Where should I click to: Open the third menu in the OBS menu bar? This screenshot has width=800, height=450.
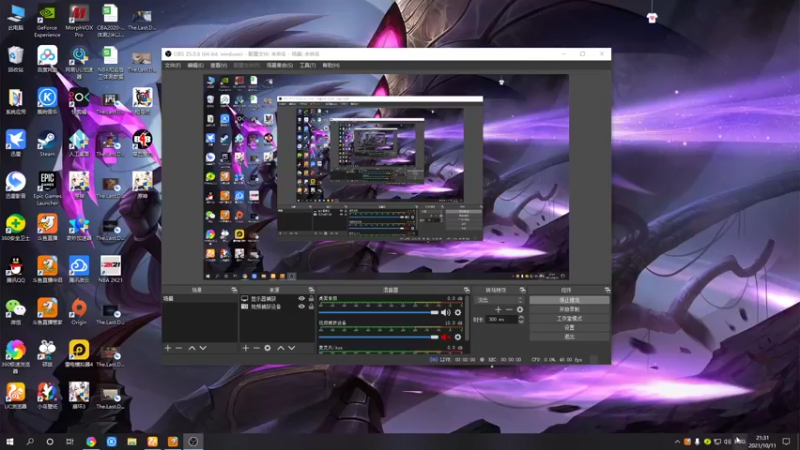click(218, 65)
